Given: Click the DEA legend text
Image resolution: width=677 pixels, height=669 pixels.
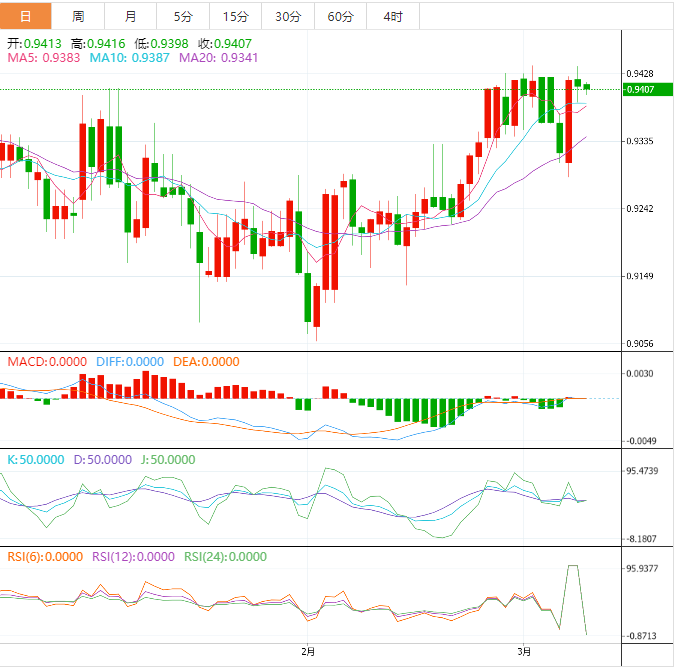Looking at the screenshot, I should pyautogui.click(x=204, y=362).
